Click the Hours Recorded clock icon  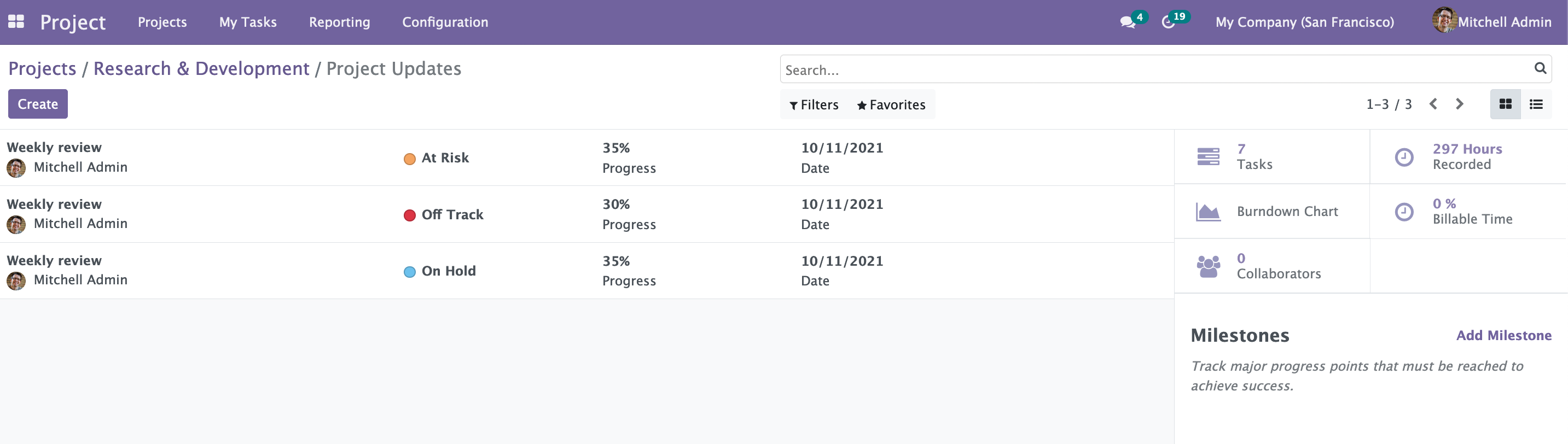(1404, 157)
